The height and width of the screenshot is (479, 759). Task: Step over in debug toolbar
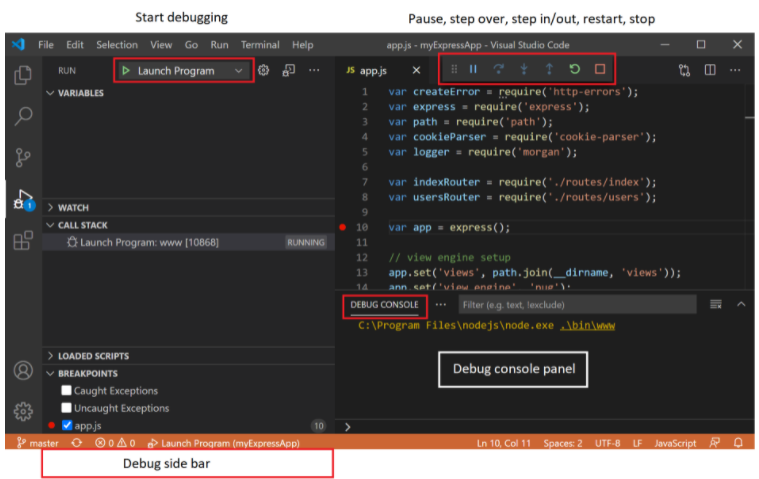(498, 69)
